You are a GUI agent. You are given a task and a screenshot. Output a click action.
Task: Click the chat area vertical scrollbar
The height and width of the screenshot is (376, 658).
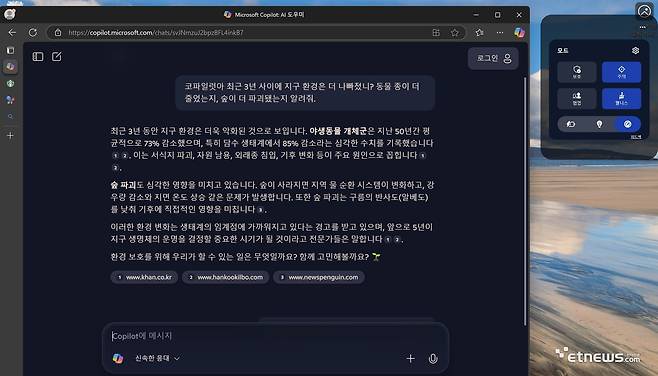525,201
